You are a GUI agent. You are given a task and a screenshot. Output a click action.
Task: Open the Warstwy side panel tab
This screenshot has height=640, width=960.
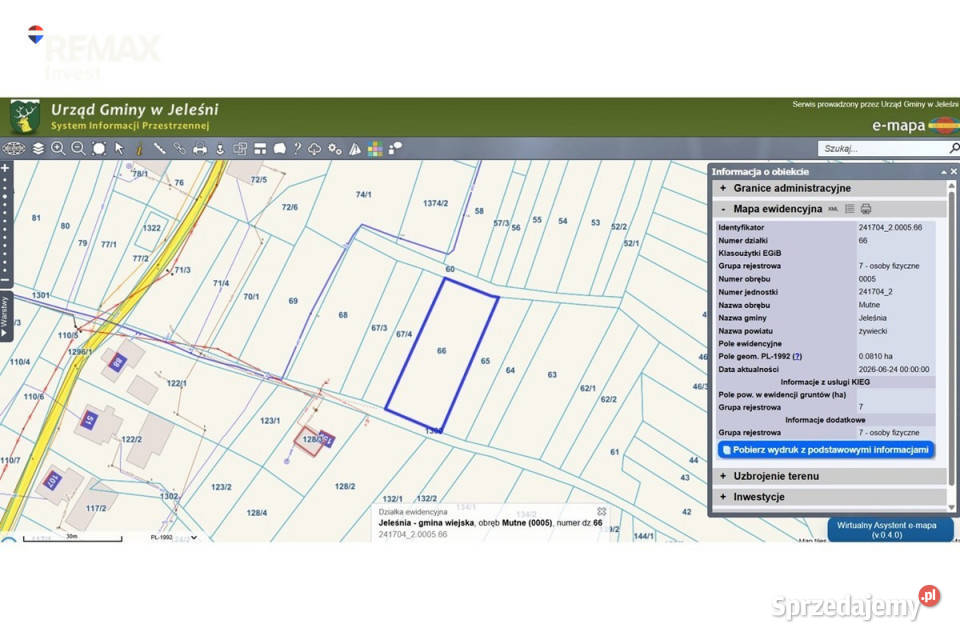(5, 317)
